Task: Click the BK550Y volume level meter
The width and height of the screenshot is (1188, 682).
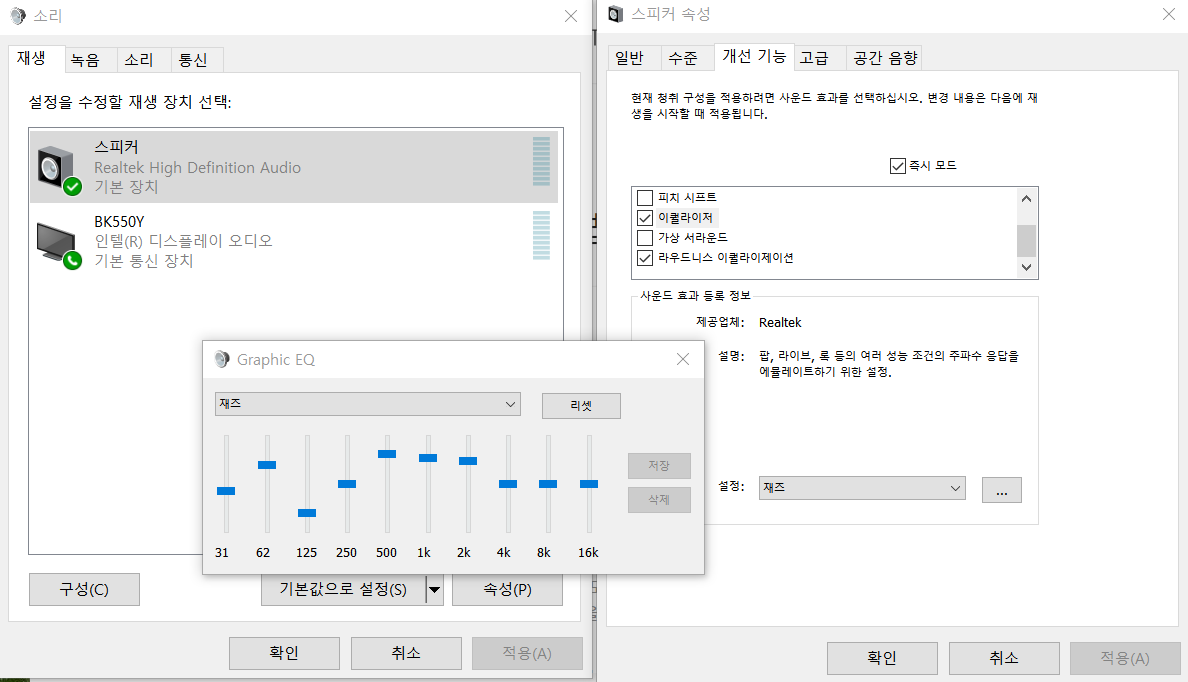Action: point(542,236)
